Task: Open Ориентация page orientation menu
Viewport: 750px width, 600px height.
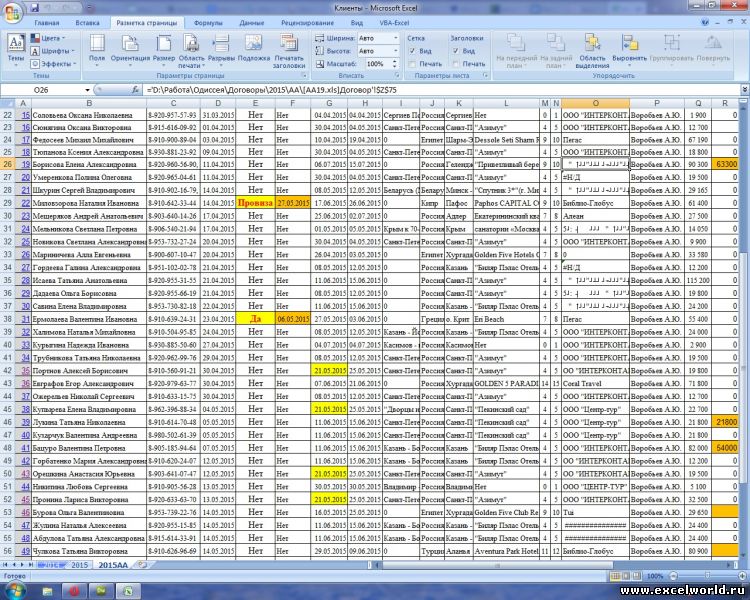Action: tap(130, 51)
